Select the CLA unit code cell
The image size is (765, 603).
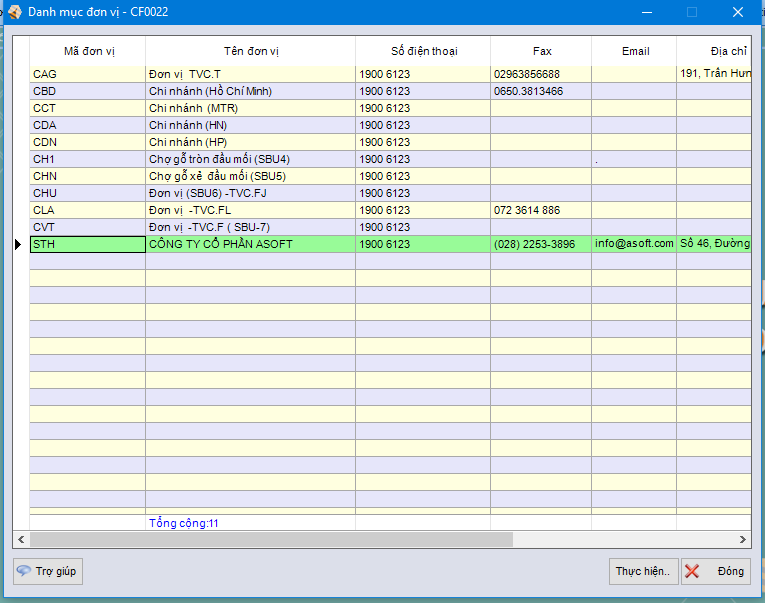click(88, 210)
